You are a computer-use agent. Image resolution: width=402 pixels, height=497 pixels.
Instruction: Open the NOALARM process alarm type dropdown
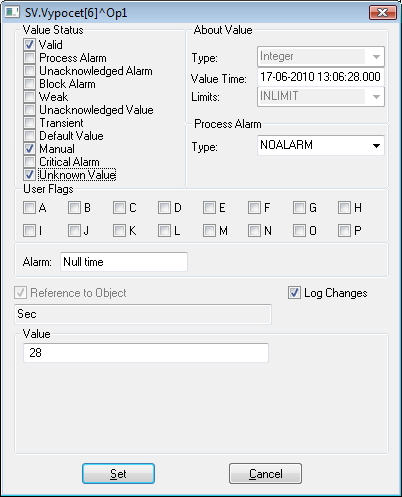point(321,145)
